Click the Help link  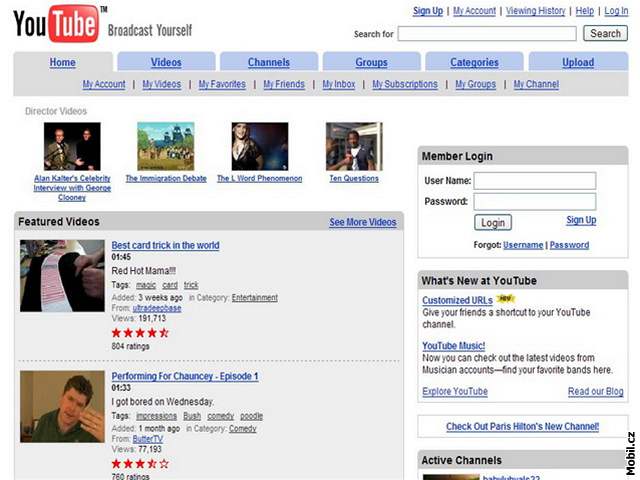click(x=584, y=11)
